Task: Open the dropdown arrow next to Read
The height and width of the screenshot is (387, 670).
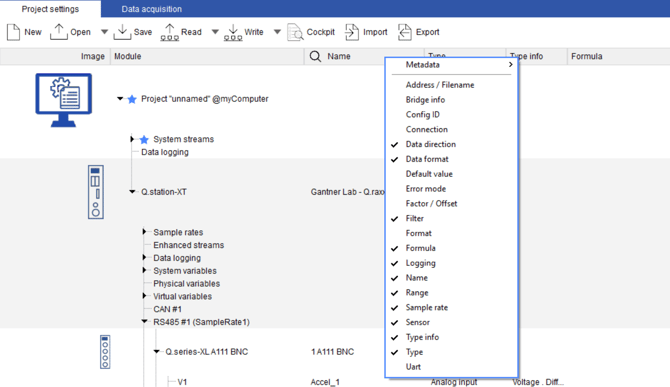Action: [x=215, y=32]
